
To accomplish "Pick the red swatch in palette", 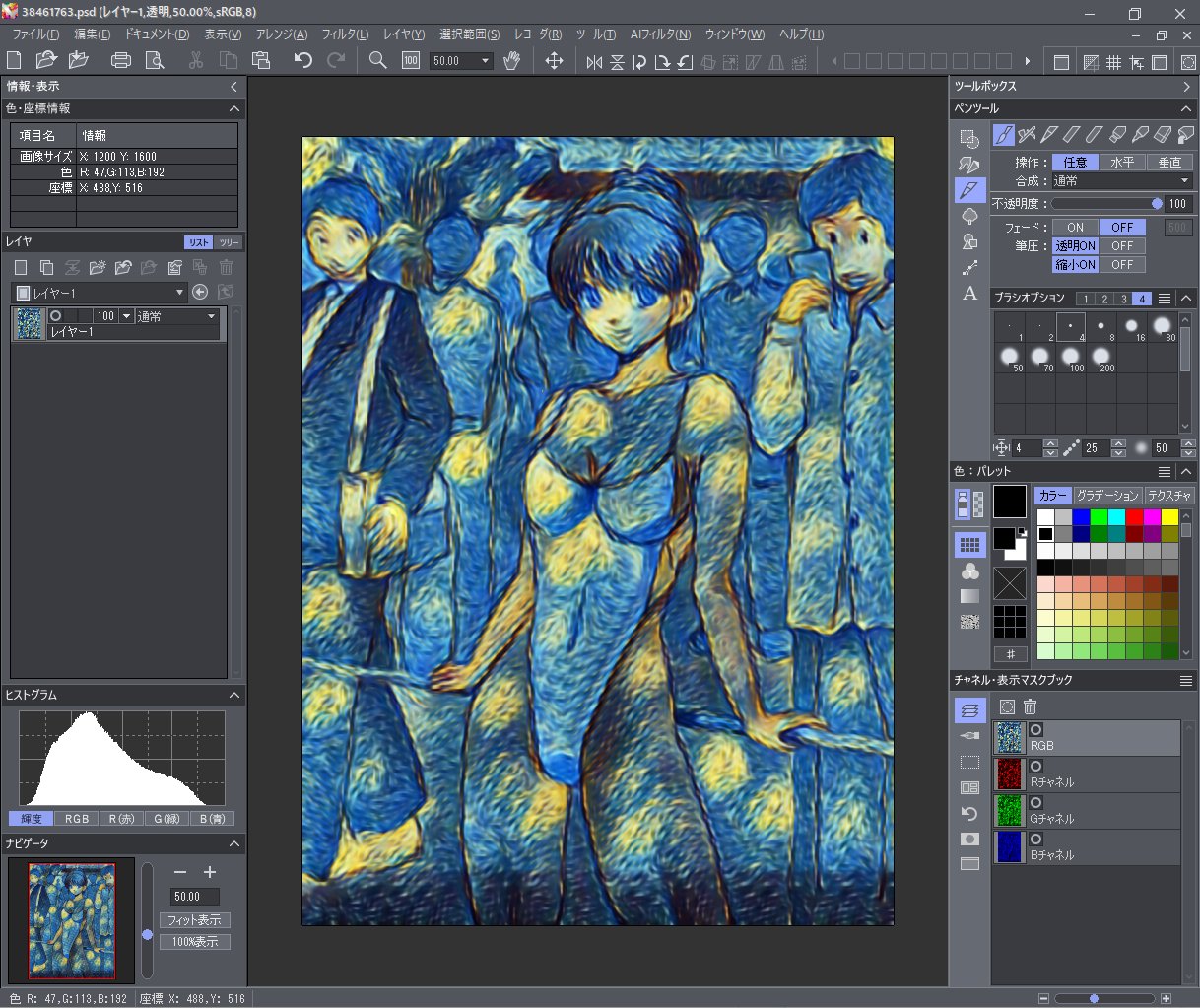I will pos(1134,517).
